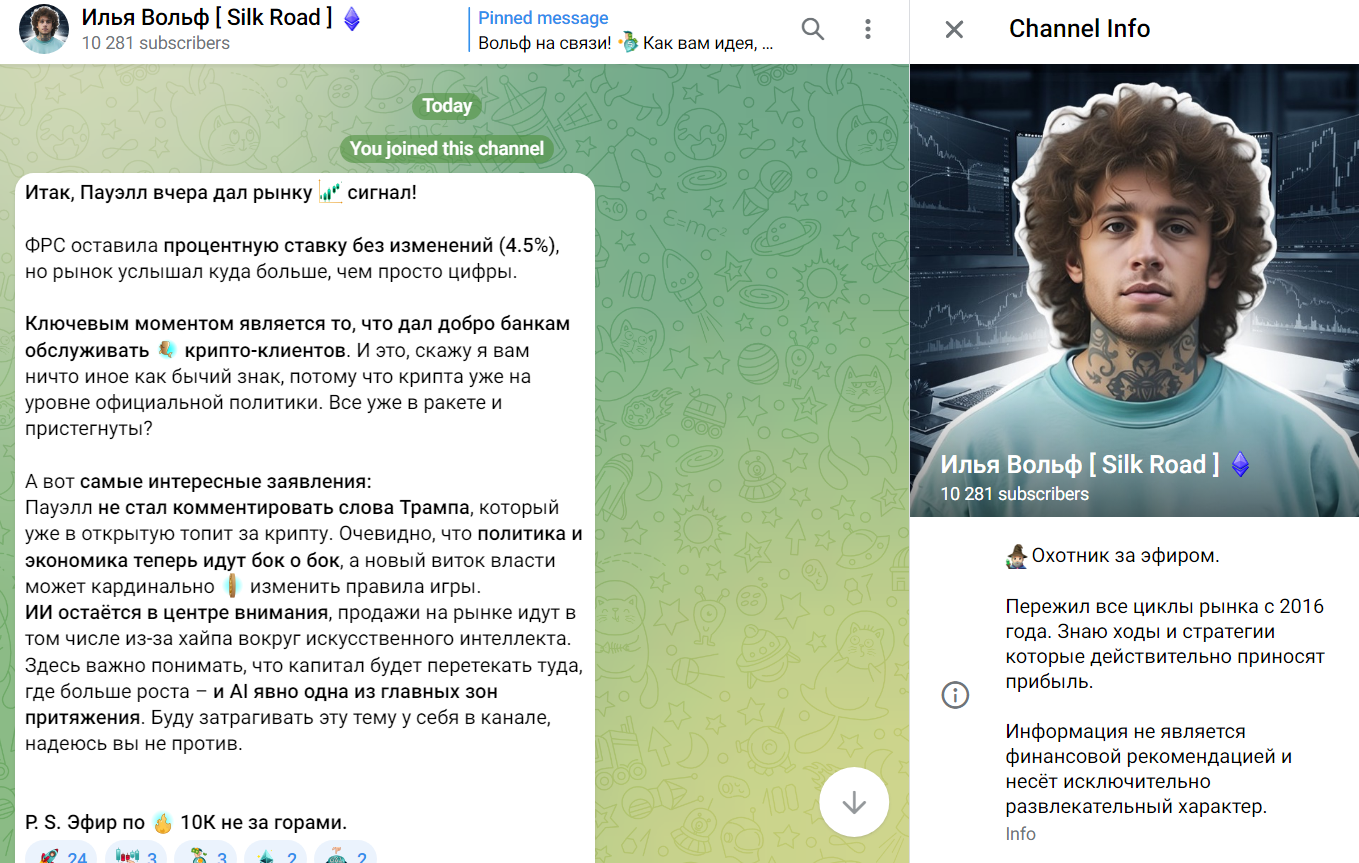Click 'You joined this channel' notice

[446, 148]
